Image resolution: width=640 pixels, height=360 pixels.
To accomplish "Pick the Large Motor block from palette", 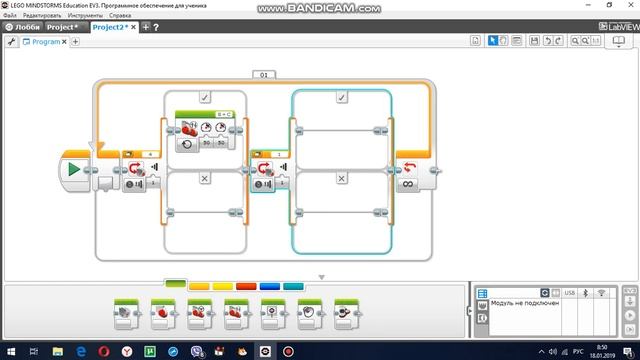I will (163, 314).
